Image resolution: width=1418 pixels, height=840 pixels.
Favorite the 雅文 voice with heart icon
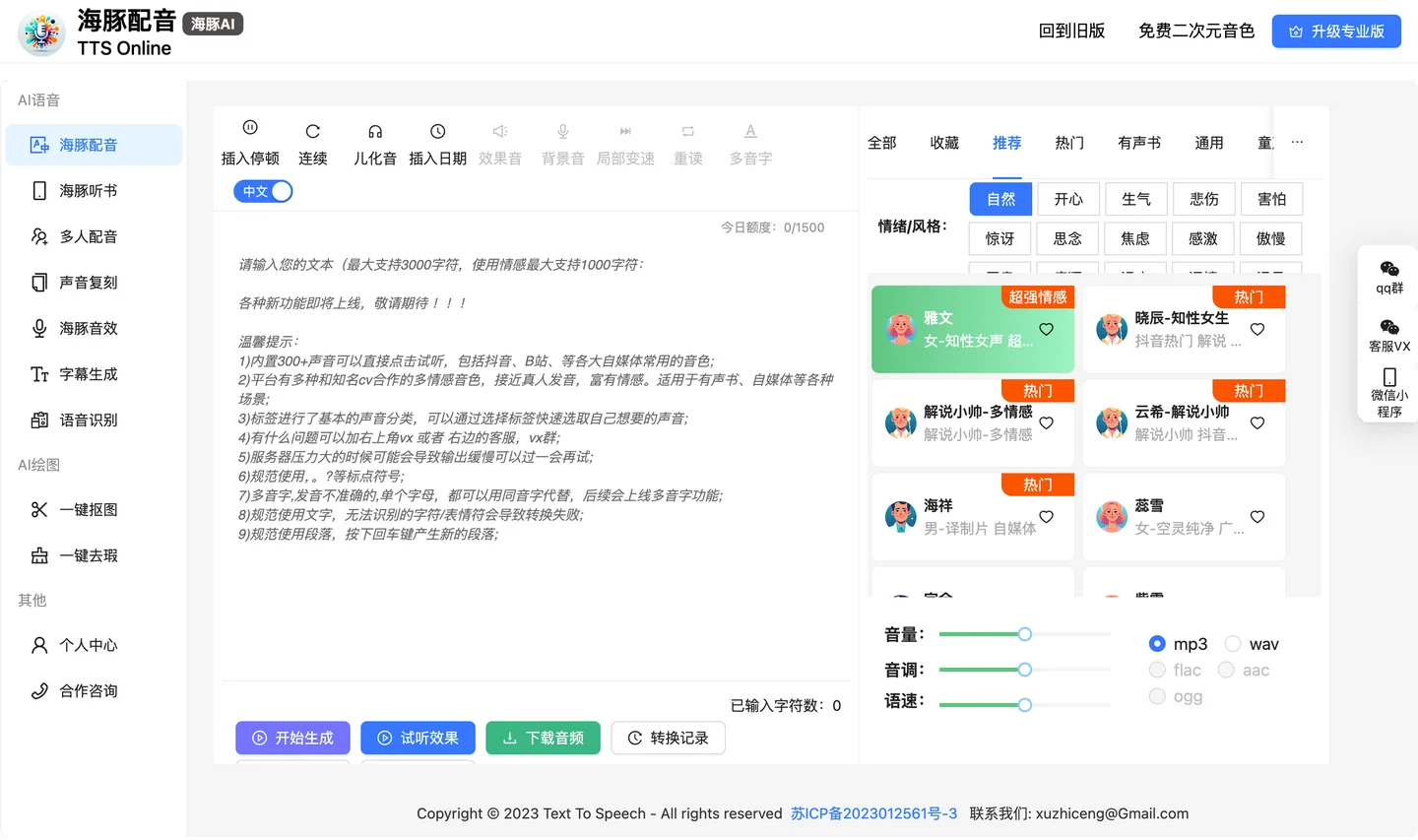1046,329
